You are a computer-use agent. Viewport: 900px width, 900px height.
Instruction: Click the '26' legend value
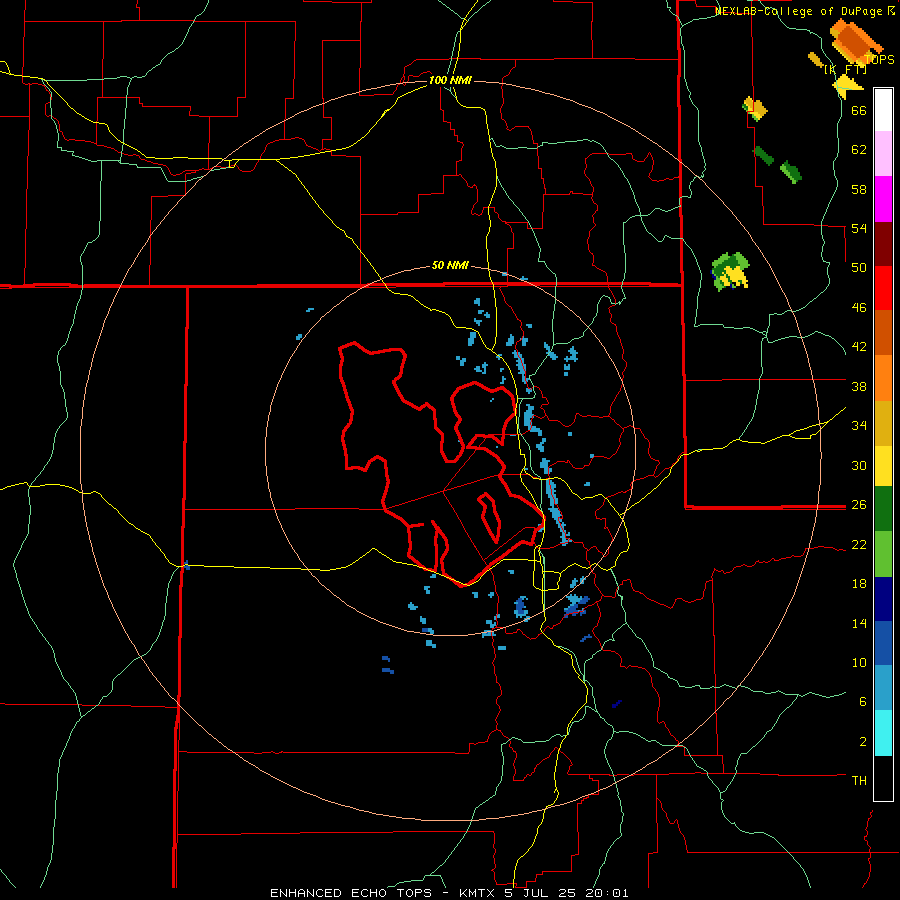(859, 505)
